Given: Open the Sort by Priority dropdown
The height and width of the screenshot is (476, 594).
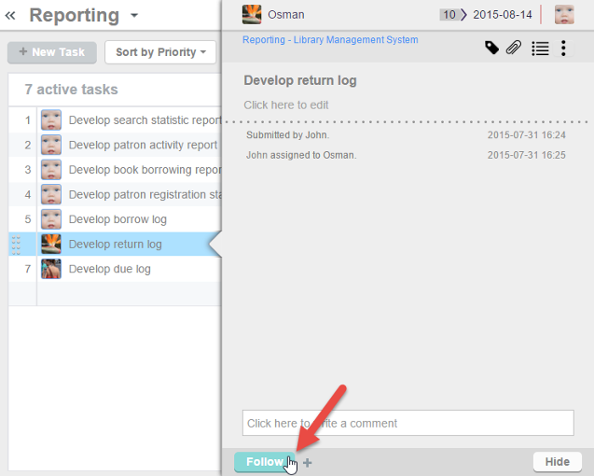Looking at the screenshot, I should 161,52.
